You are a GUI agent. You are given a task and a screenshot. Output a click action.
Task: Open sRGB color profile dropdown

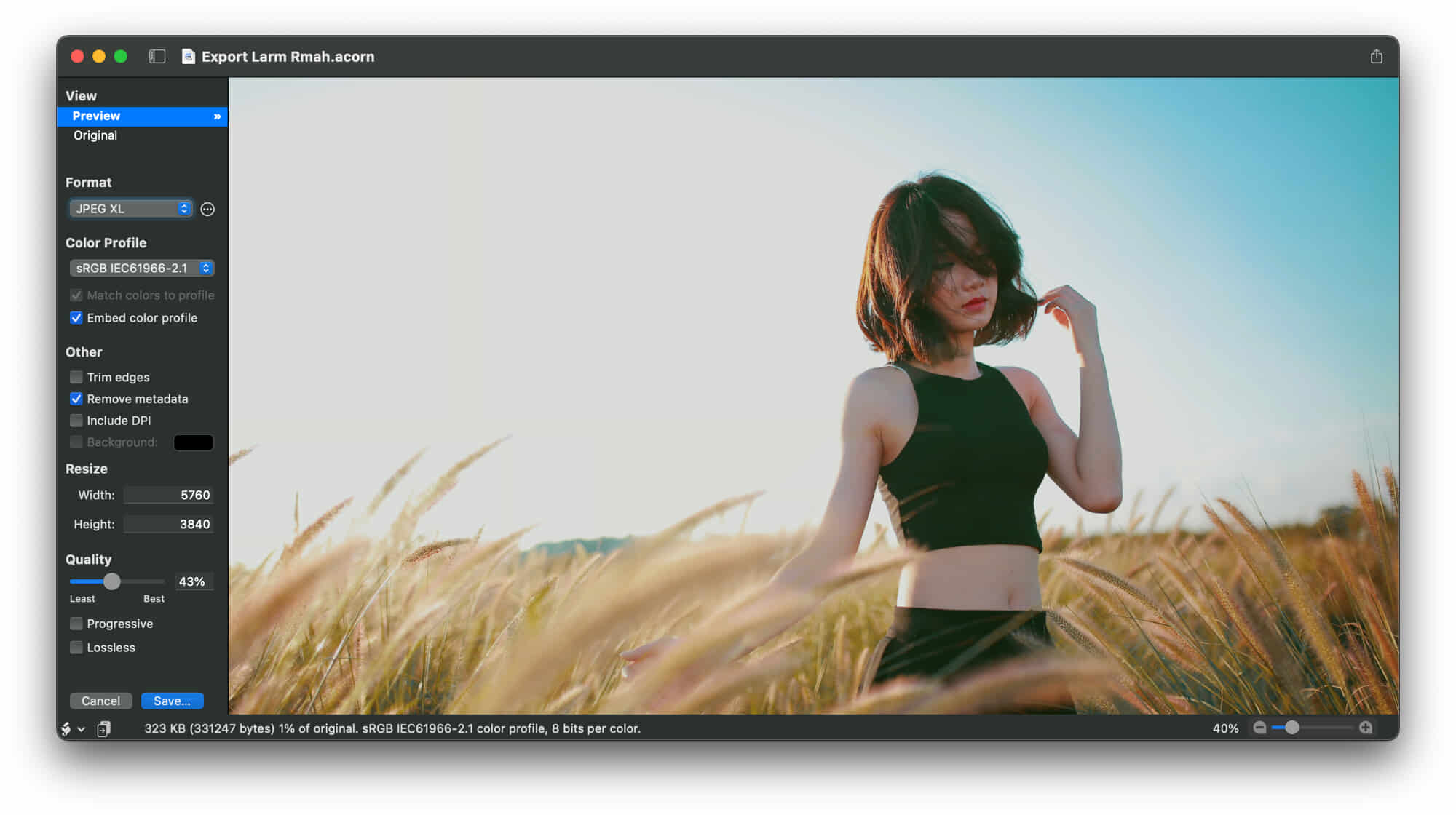(141, 268)
